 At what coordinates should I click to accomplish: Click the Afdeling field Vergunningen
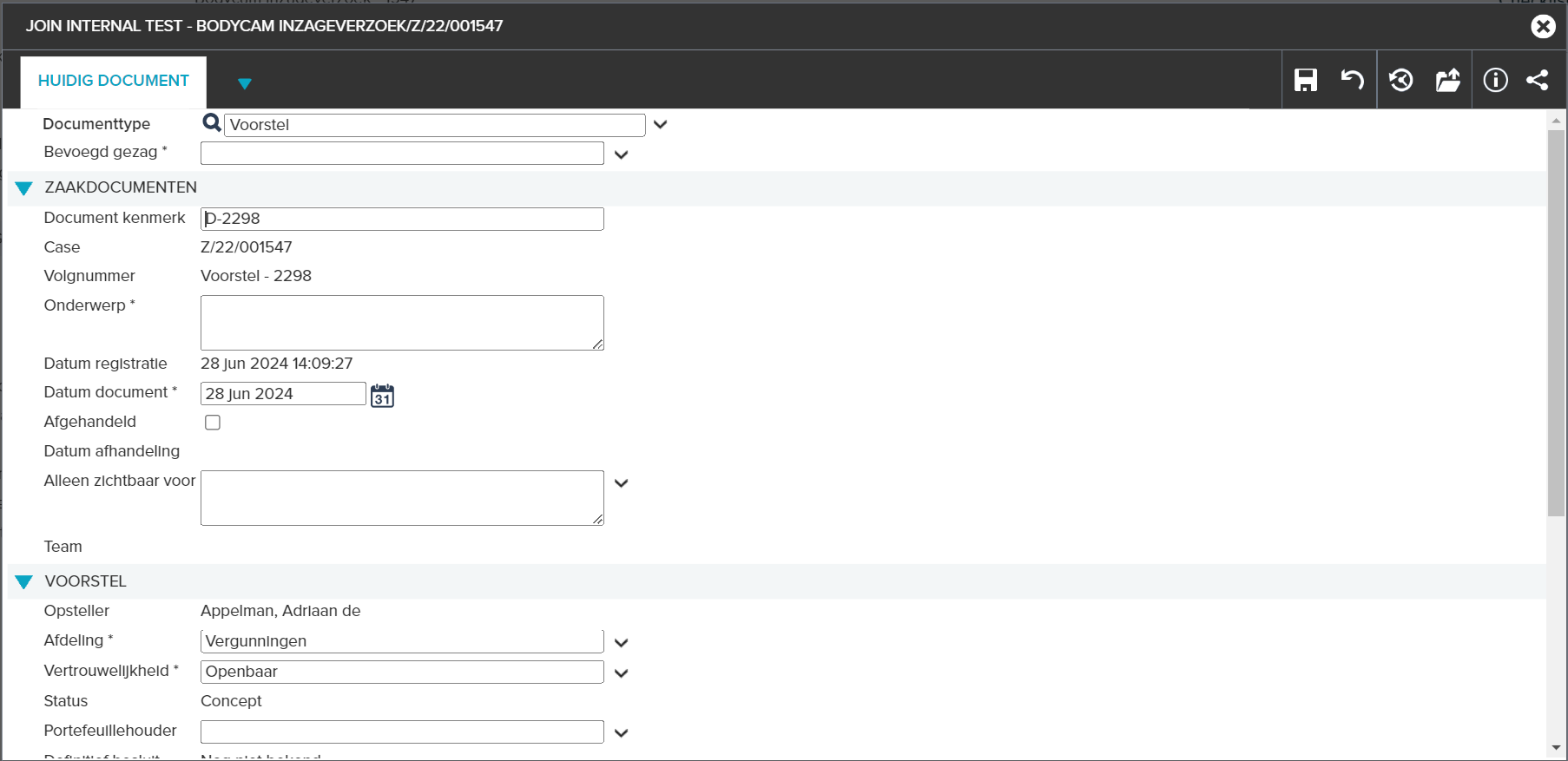pyautogui.click(x=402, y=641)
